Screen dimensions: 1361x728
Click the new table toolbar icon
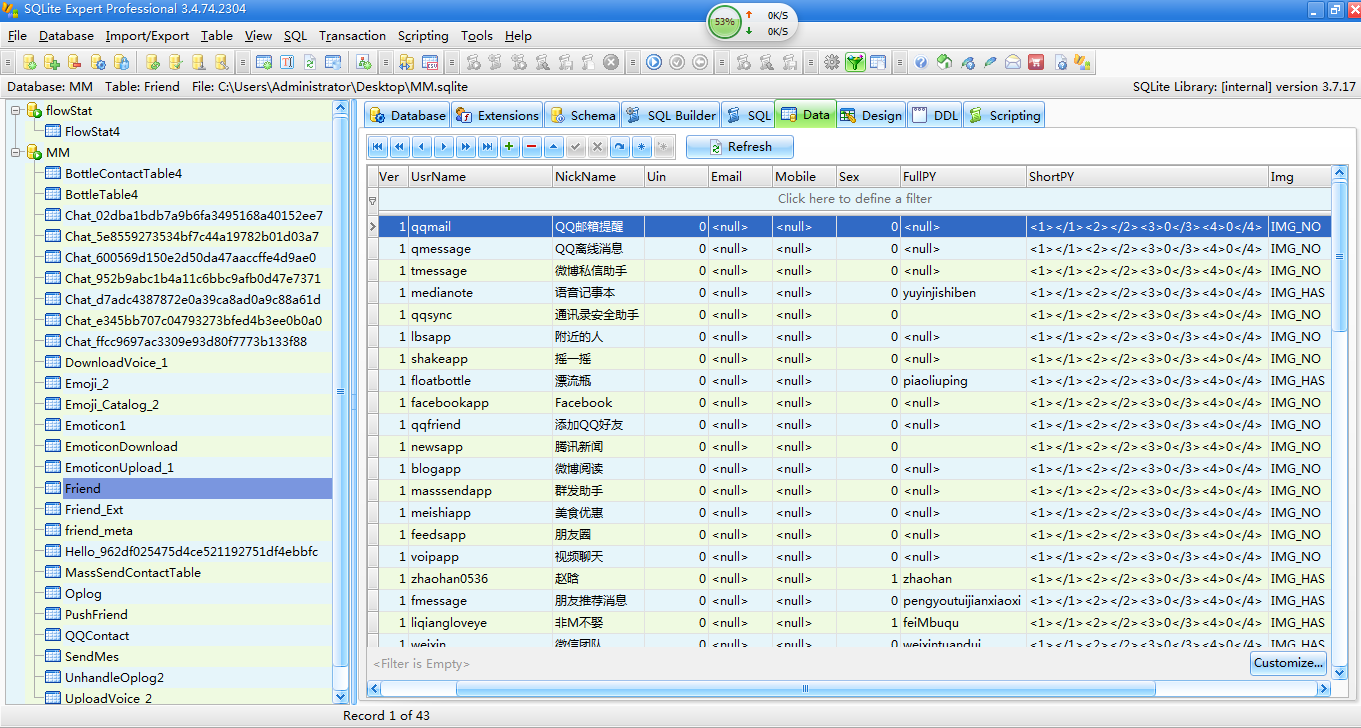click(263, 62)
